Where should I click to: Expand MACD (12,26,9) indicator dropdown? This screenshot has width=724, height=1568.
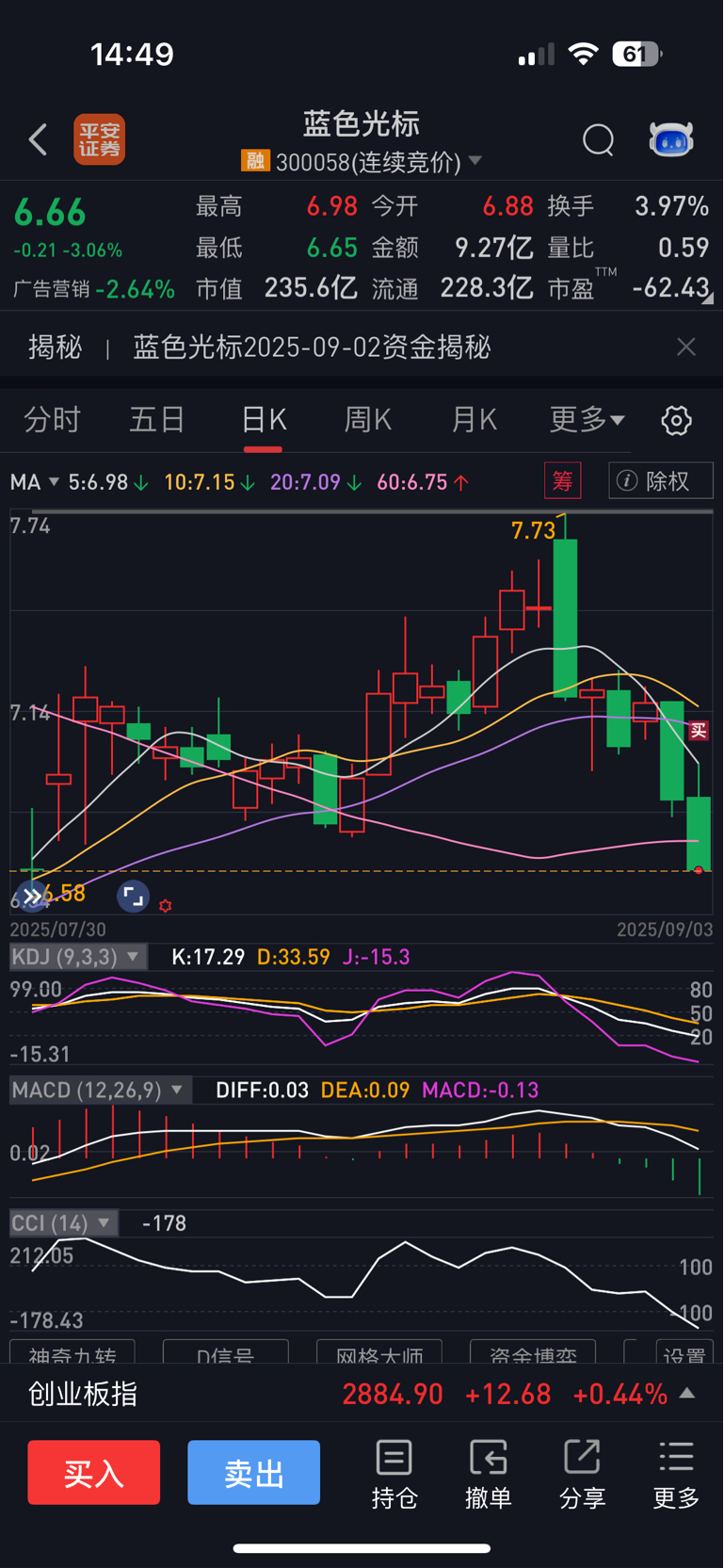(x=100, y=1091)
